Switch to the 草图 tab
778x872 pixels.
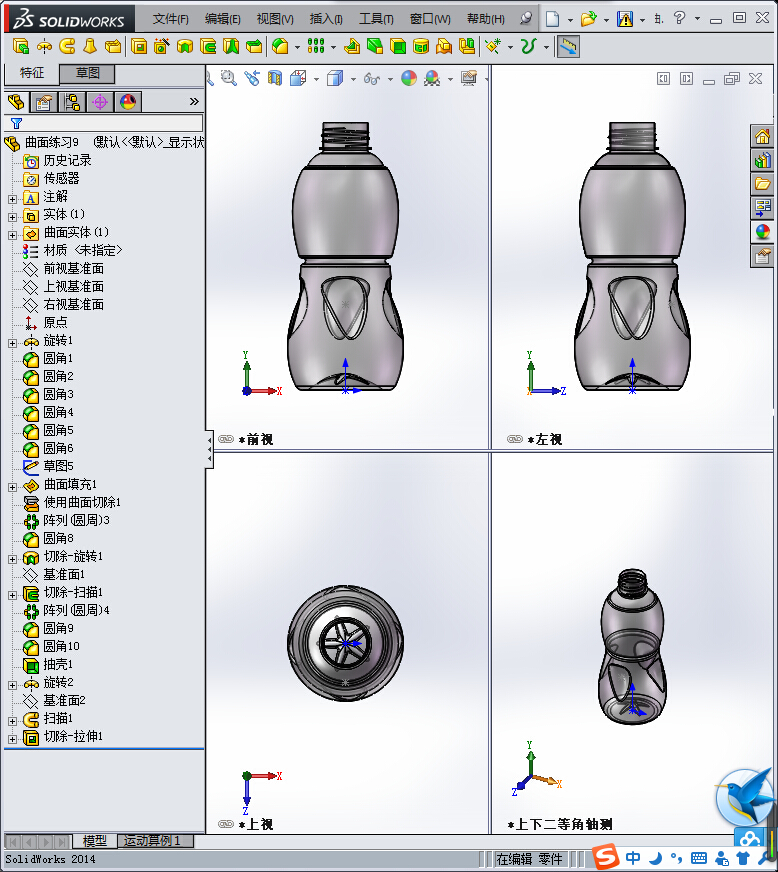coord(87,73)
